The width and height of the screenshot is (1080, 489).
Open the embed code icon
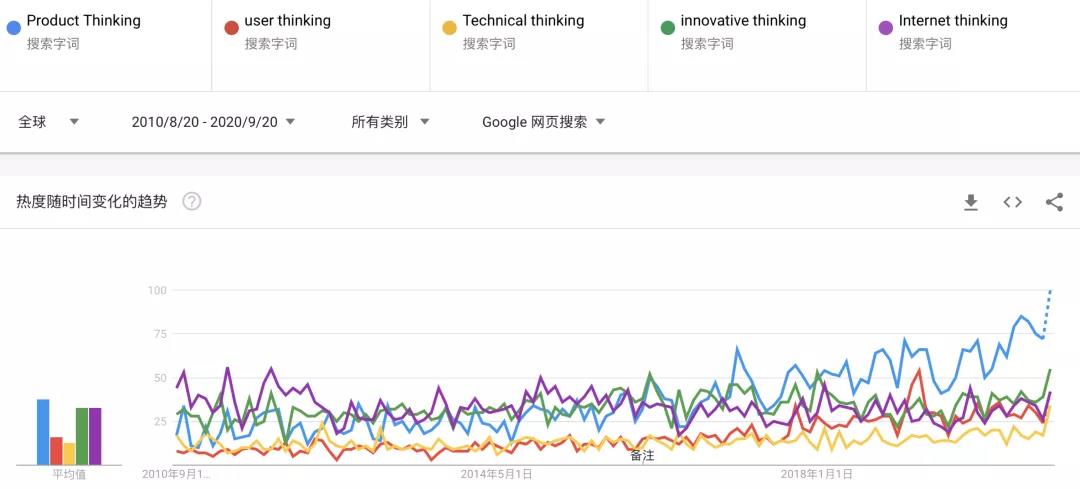(x=1012, y=202)
